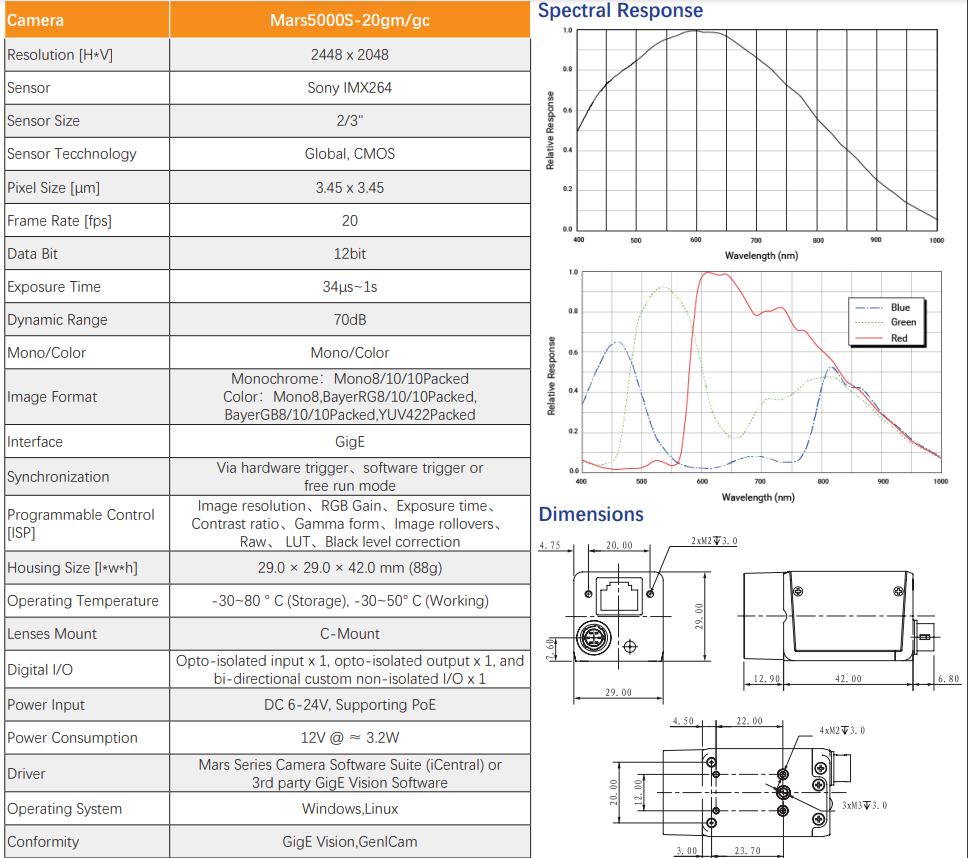The image size is (968, 858).
Task: Click the 70dB dynamic range value
Action: pyautogui.click(x=350, y=320)
